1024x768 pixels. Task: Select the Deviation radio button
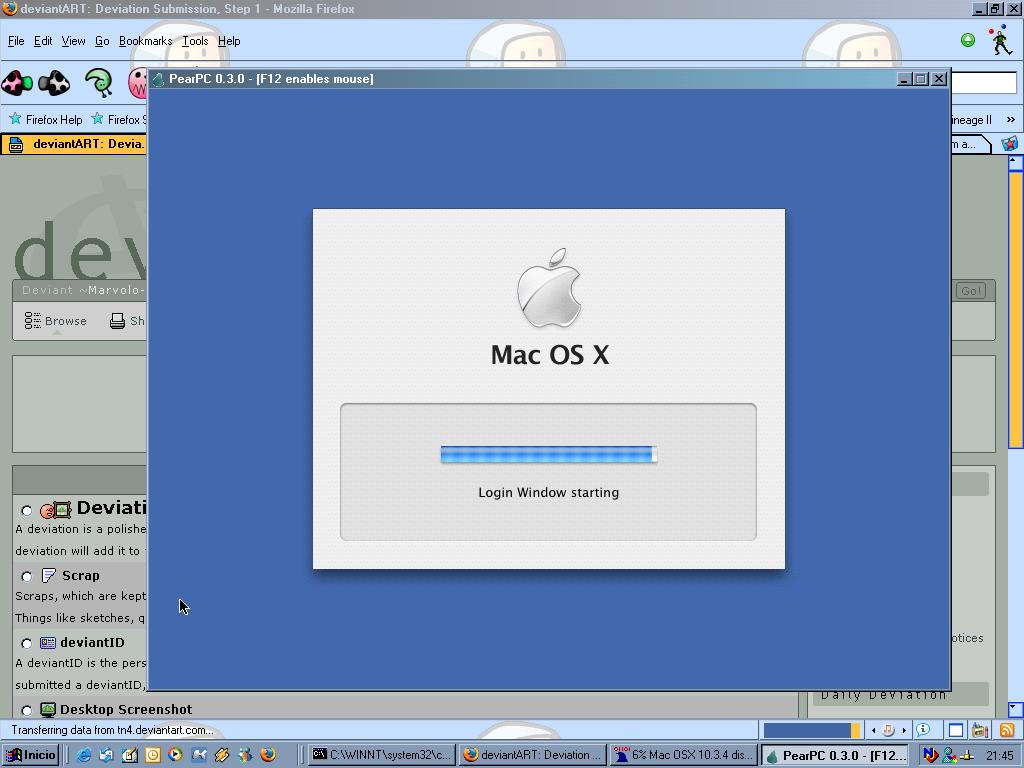26,510
